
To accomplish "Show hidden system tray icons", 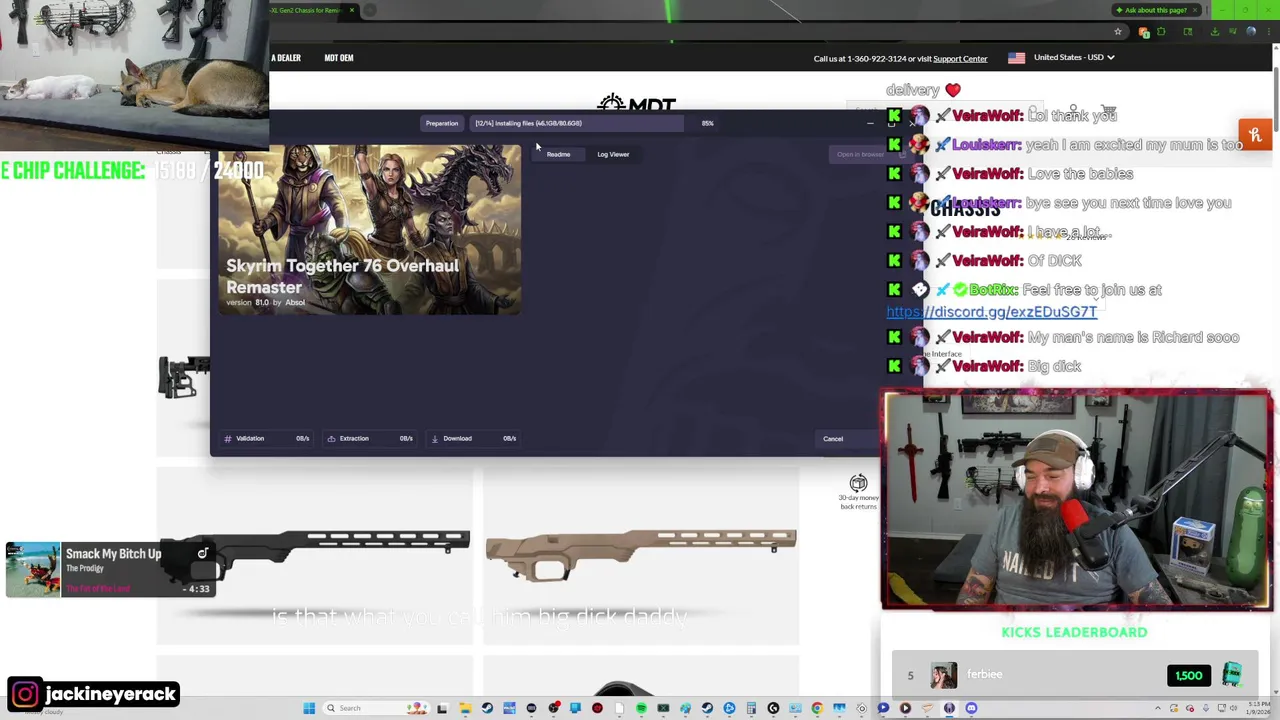I will pos(1157,708).
